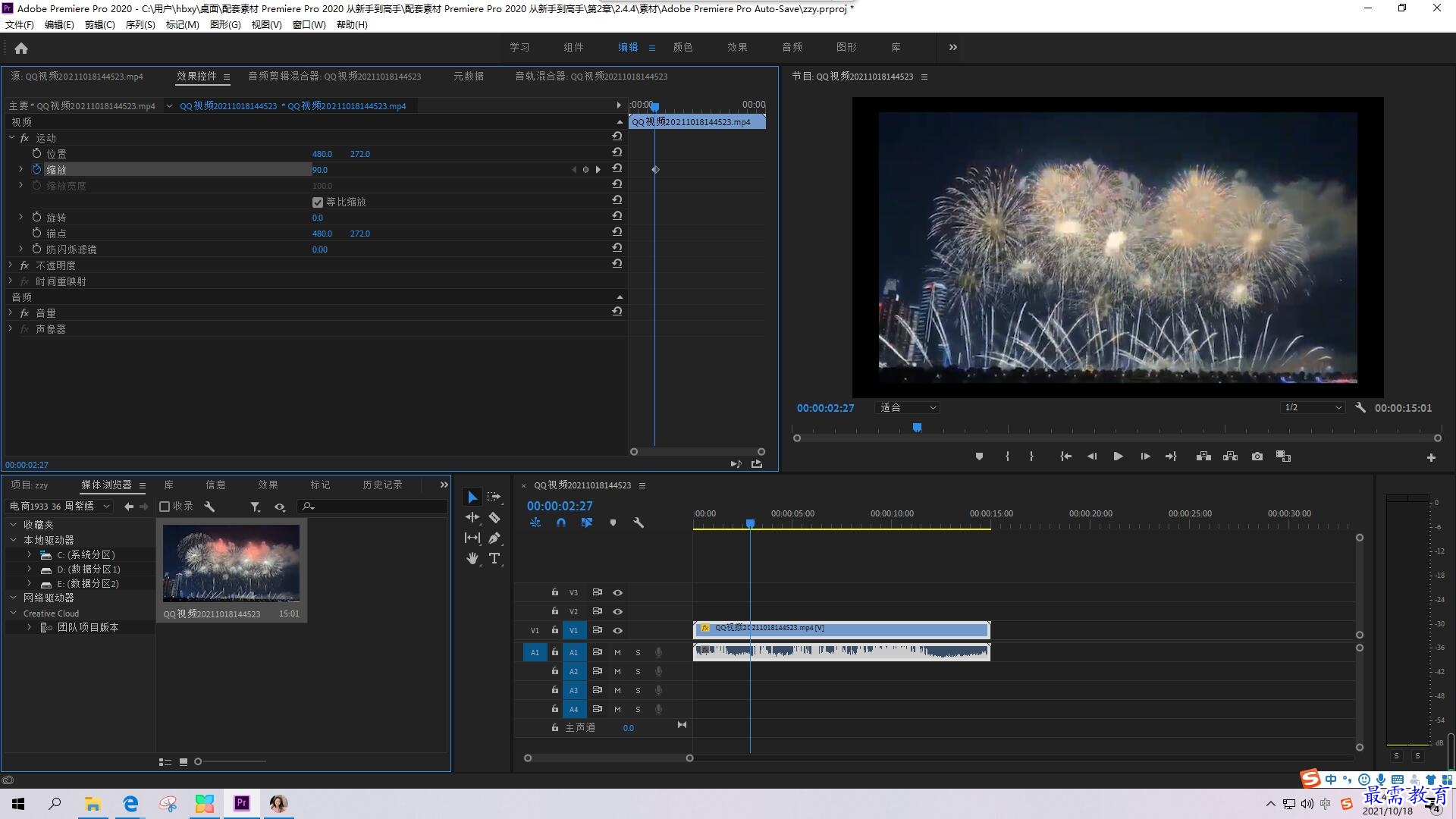Click program monitor playhead marker

pos(917,428)
